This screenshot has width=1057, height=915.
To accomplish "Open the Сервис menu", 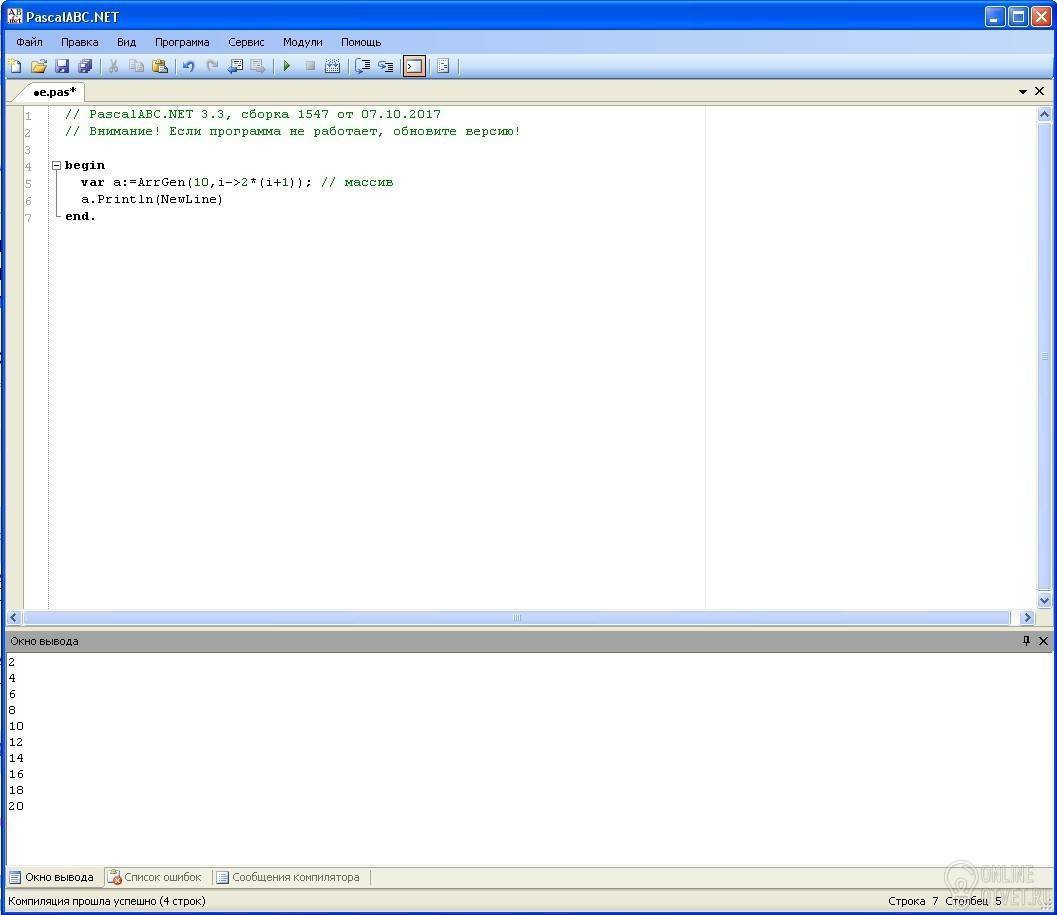I will pyautogui.click(x=246, y=42).
